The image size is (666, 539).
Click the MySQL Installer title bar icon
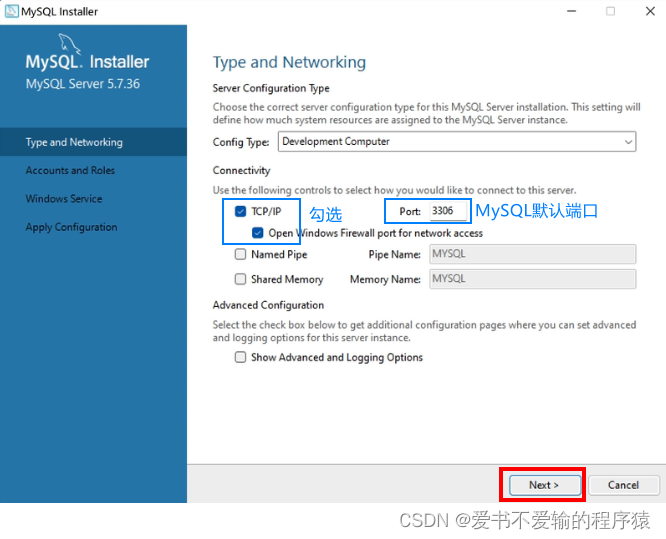11,11
